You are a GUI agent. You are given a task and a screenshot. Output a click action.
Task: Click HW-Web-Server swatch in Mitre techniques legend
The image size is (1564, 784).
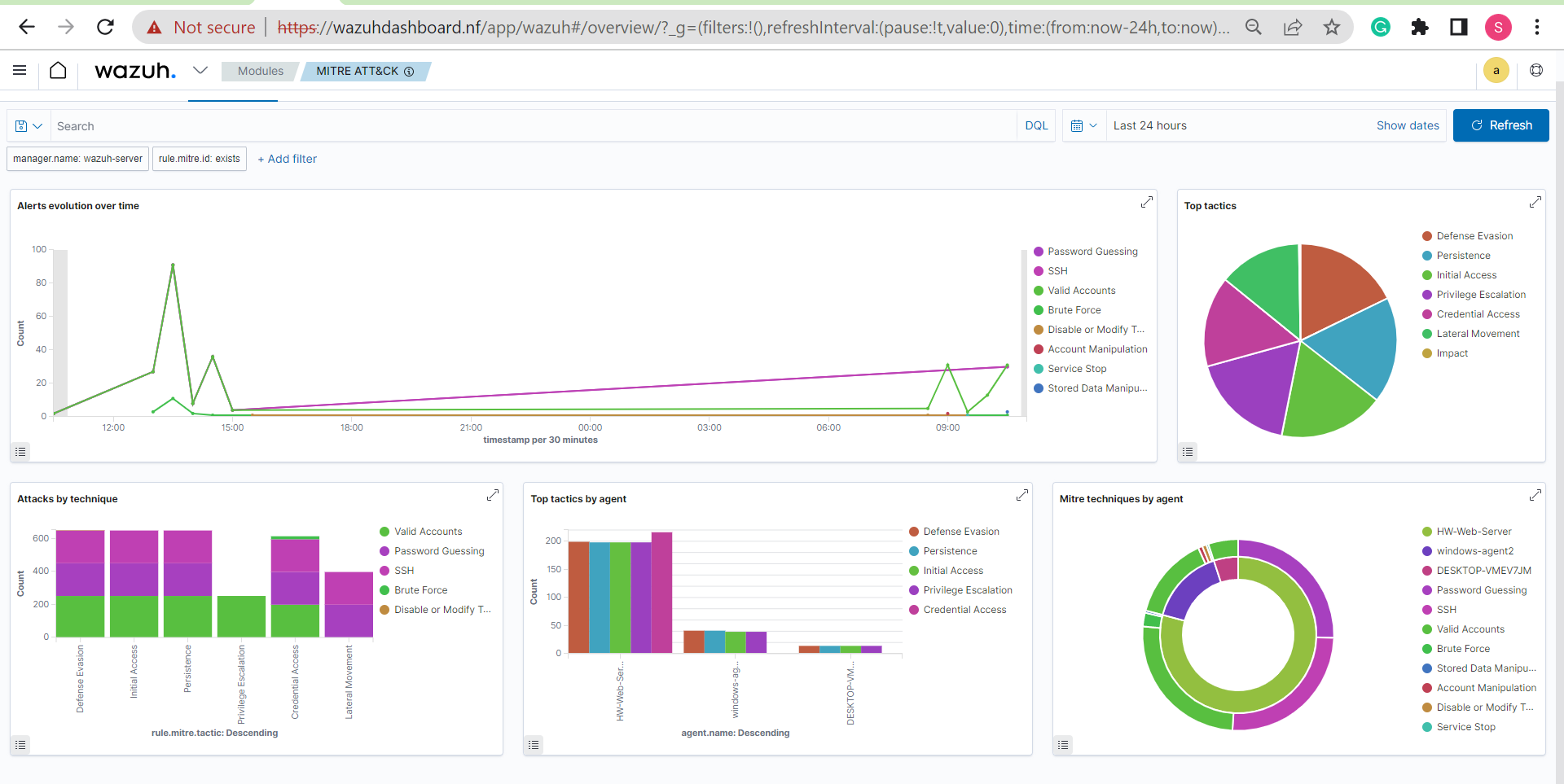click(x=1427, y=532)
